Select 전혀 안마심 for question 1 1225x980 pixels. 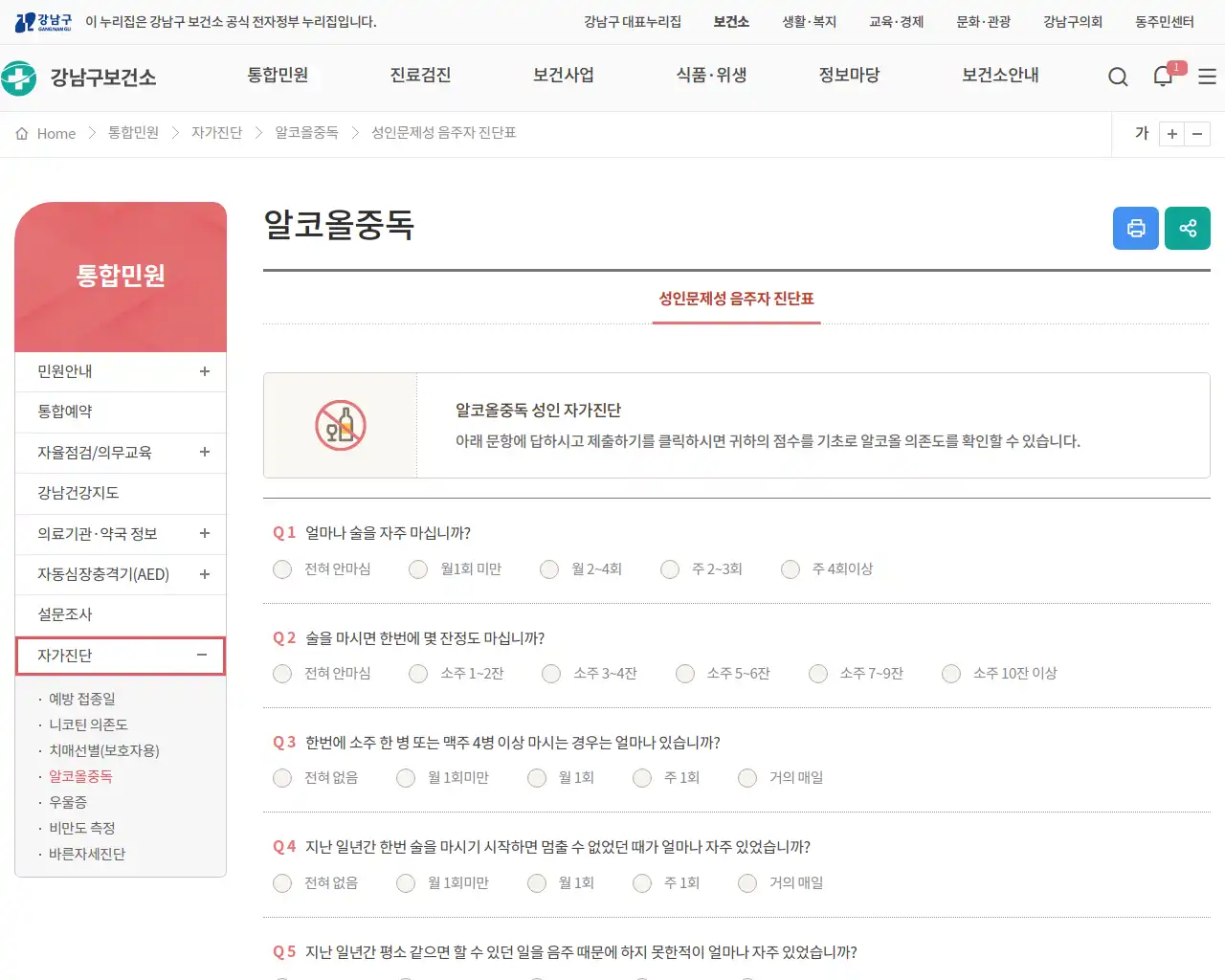click(x=282, y=568)
